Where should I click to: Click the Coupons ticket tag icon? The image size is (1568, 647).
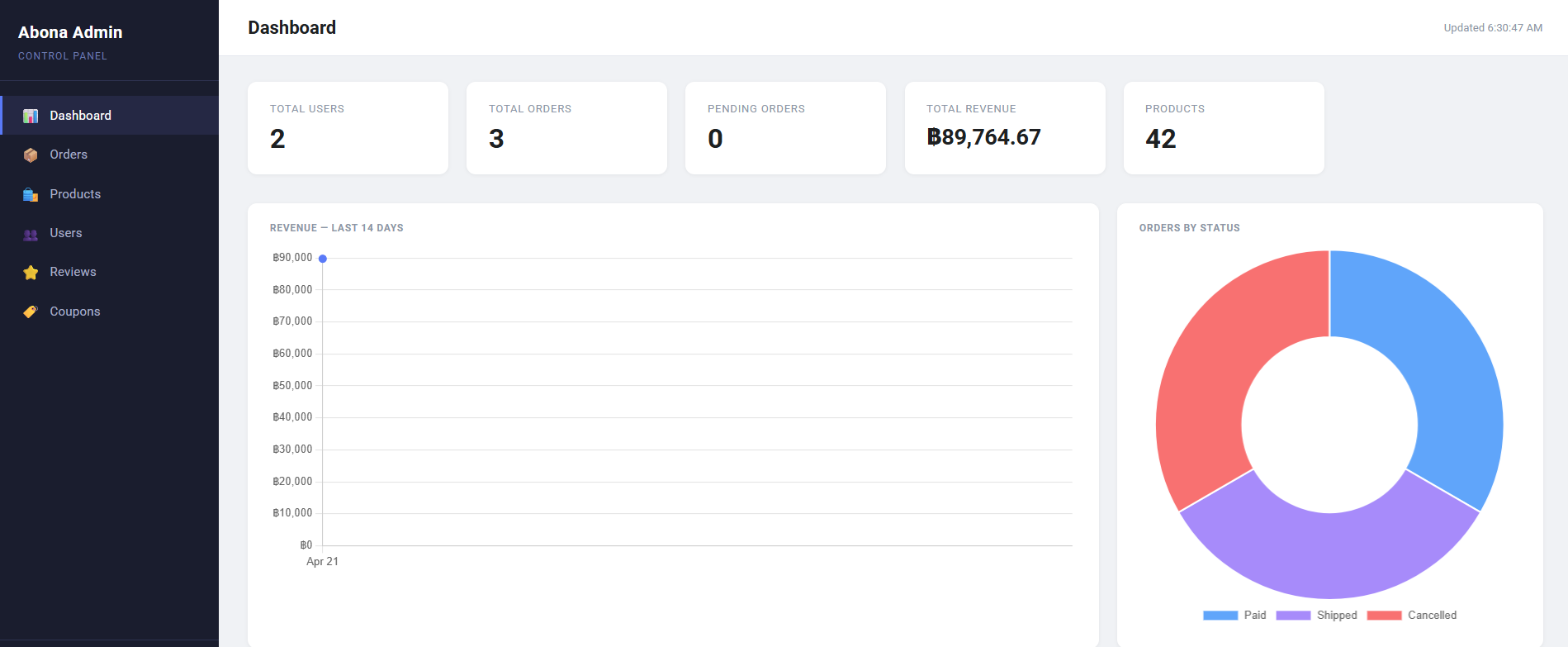[31, 312]
